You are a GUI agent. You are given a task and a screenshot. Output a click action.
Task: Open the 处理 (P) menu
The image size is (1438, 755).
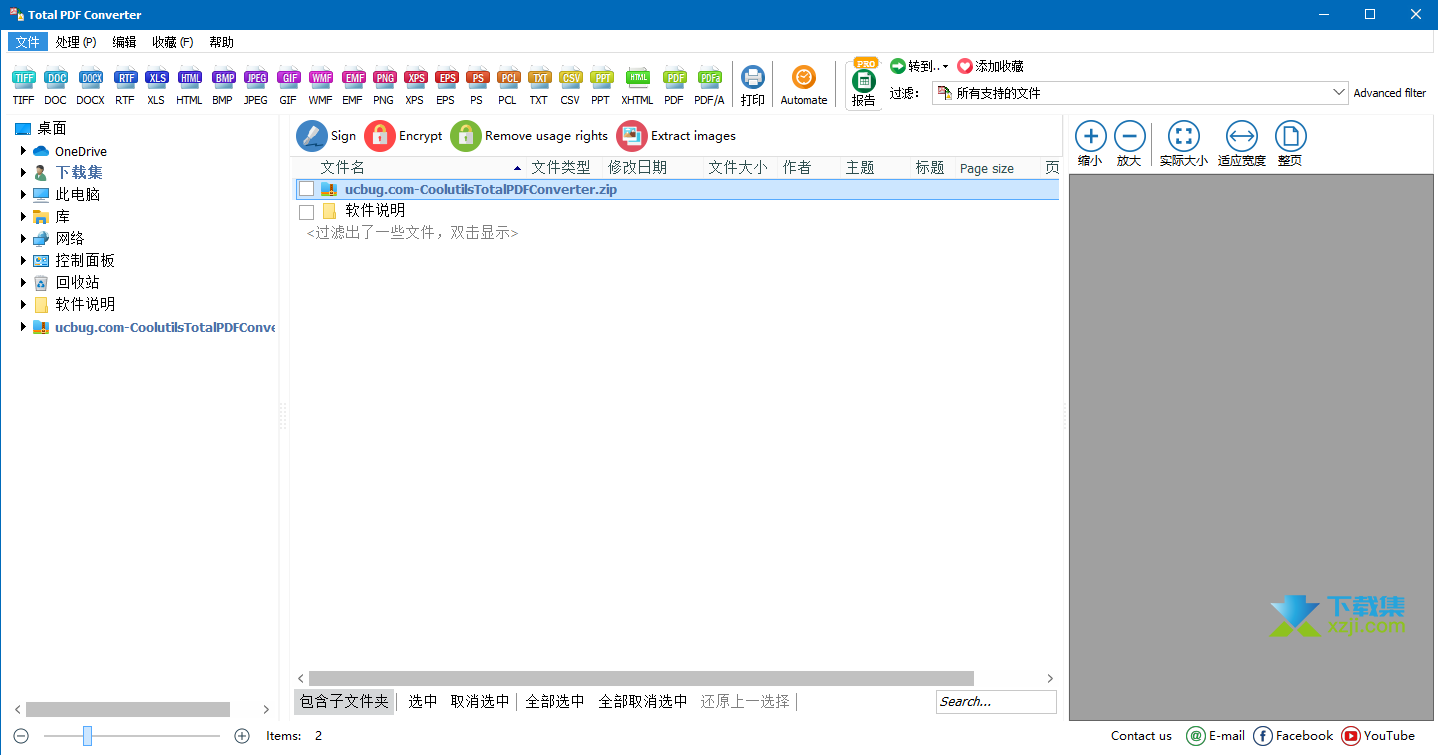[76, 42]
